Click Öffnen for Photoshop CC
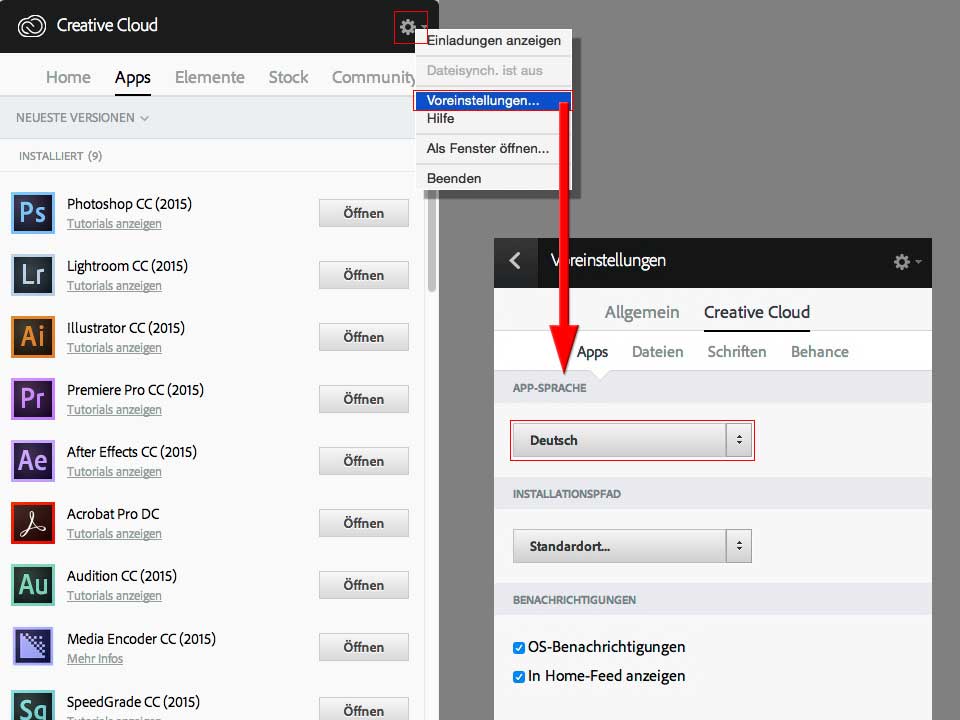Image resolution: width=960 pixels, height=720 pixels. pos(364,213)
